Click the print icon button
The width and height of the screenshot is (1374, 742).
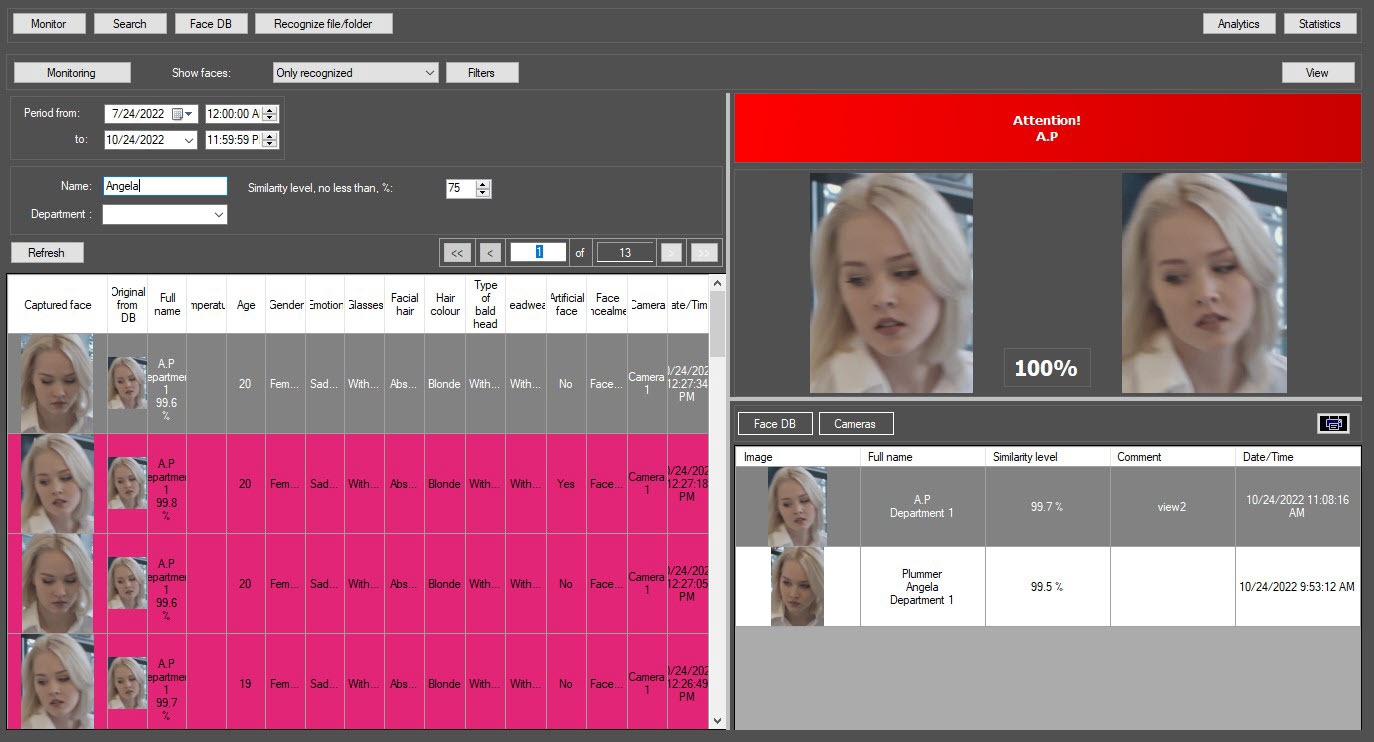click(x=1333, y=423)
